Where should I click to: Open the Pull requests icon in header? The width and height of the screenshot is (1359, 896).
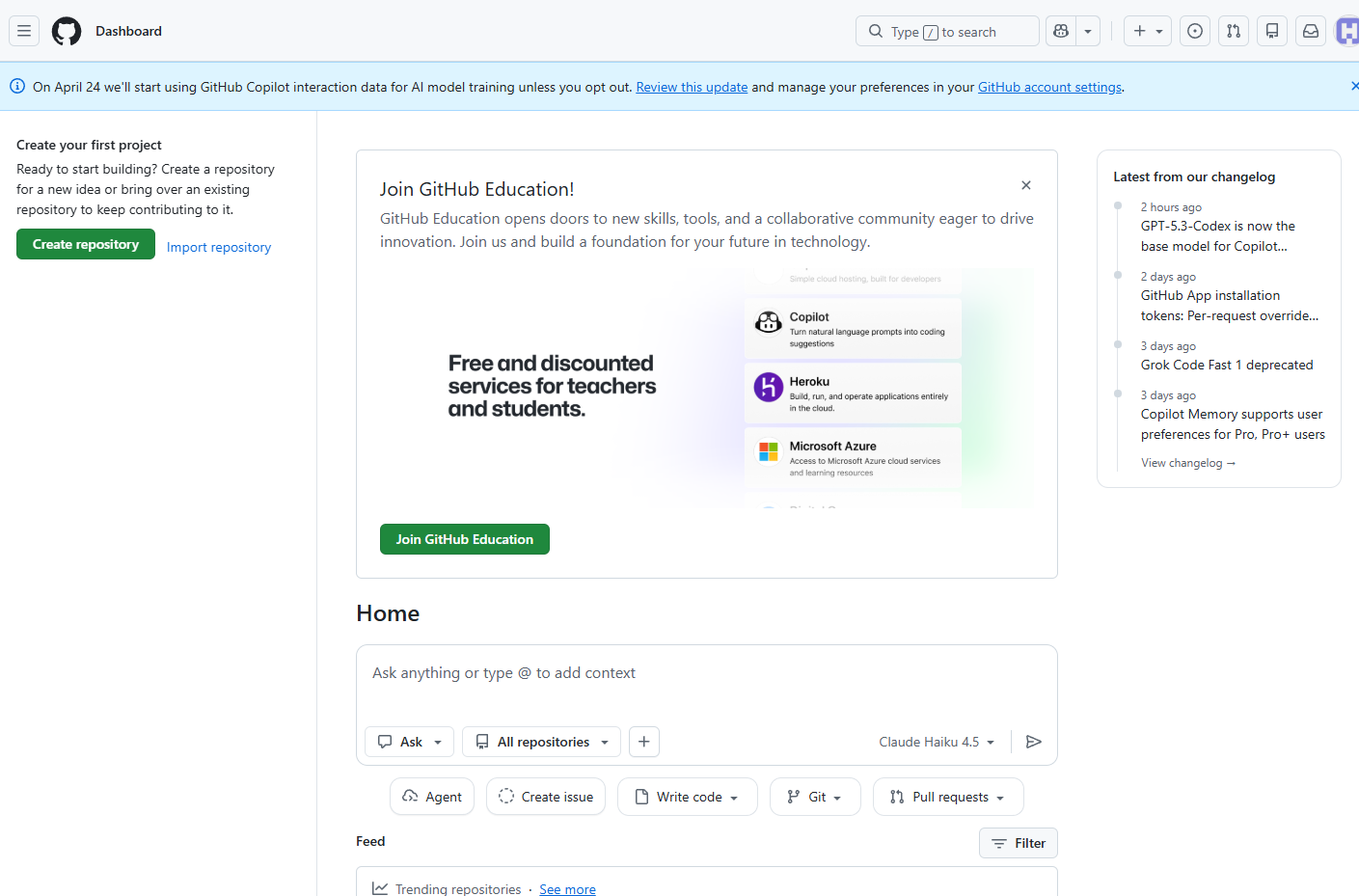point(1234,31)
